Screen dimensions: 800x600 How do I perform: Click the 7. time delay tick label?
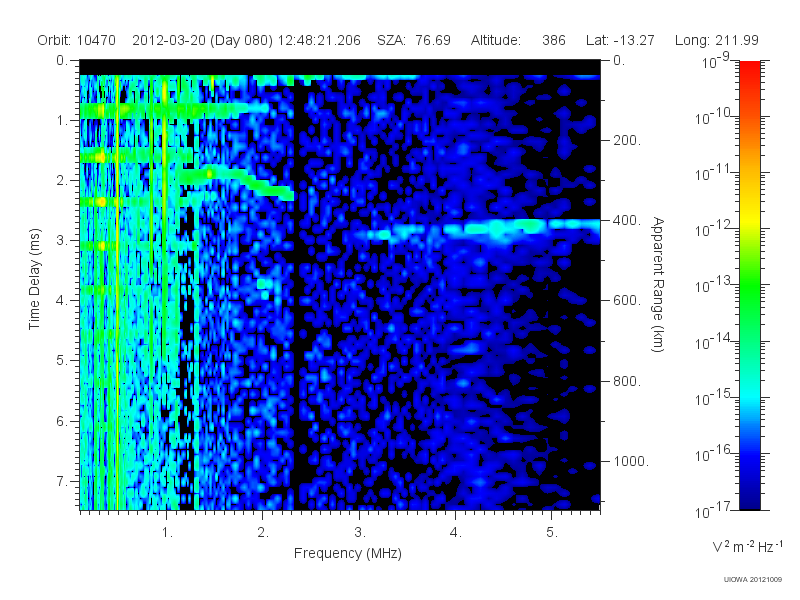62,481
